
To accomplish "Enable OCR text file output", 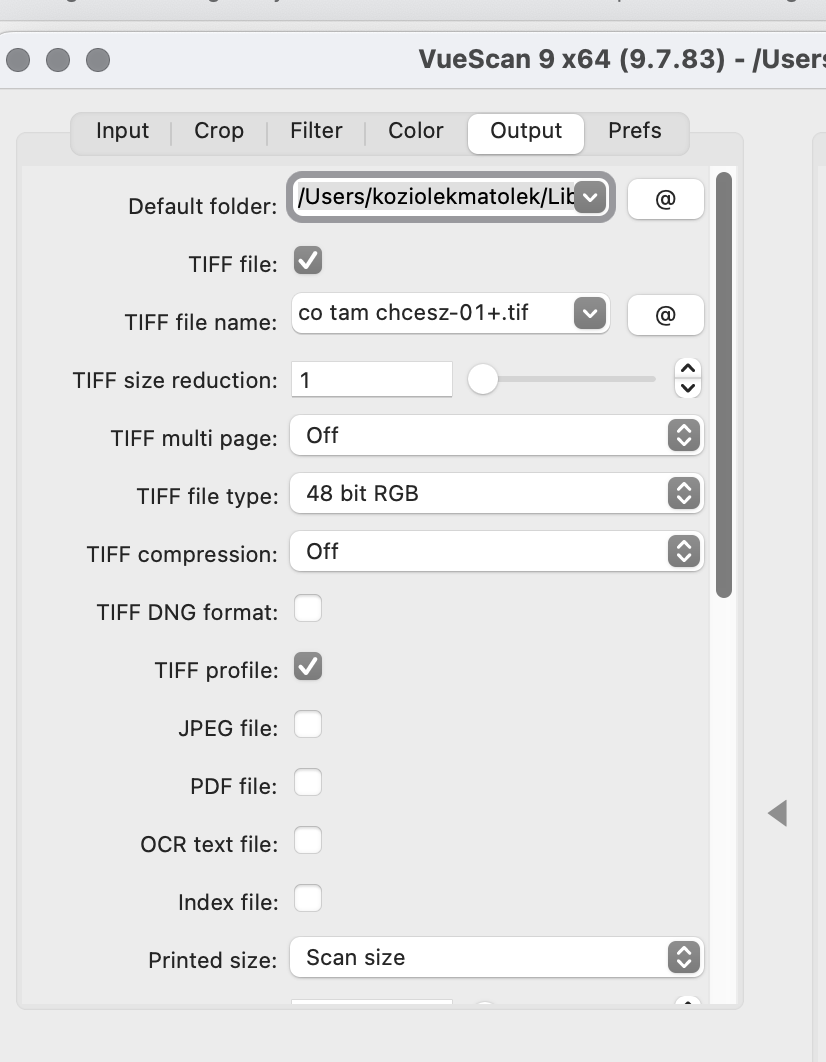I will click(308, 840).
